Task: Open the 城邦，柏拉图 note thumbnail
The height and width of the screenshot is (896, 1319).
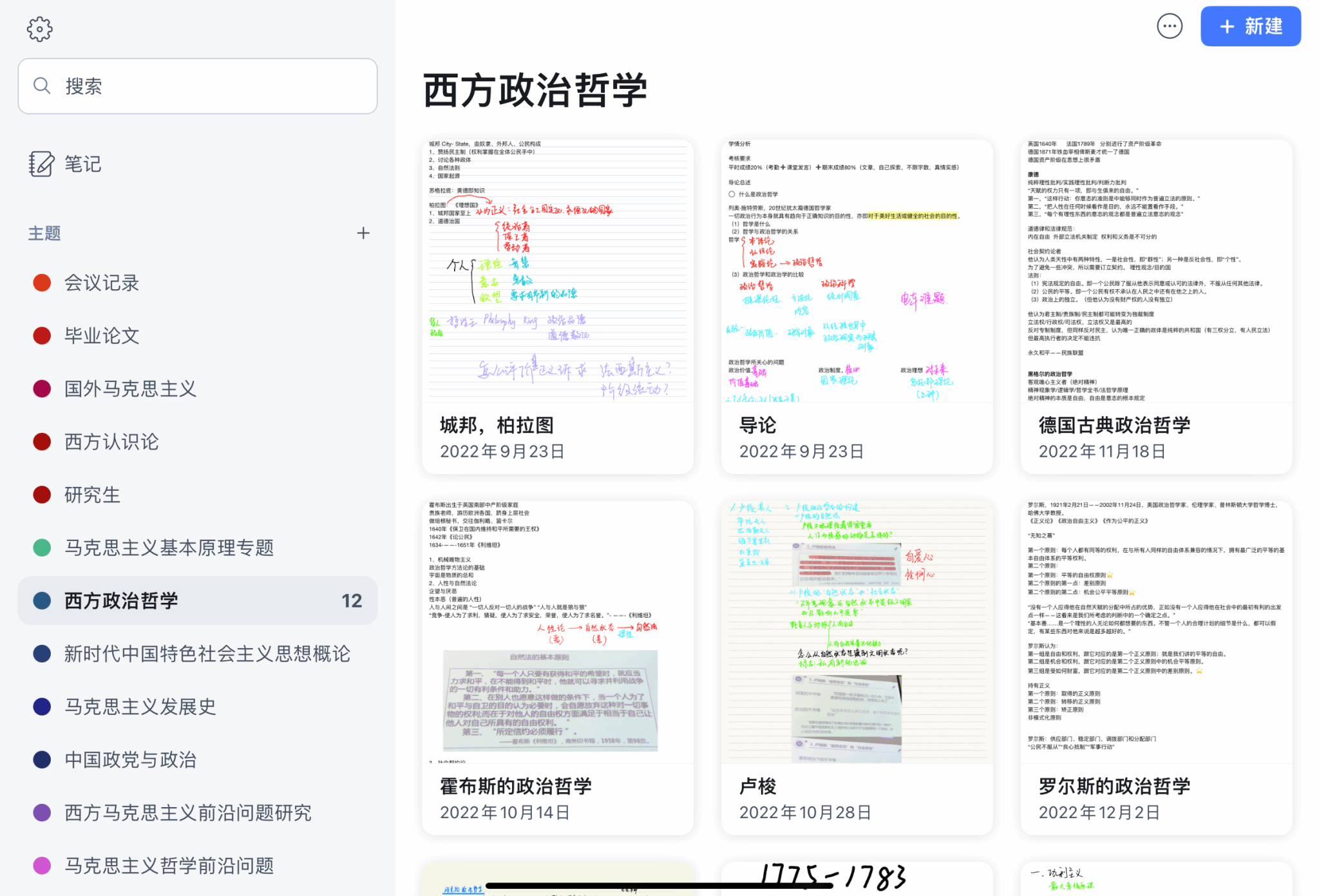Action: (557, 271)
